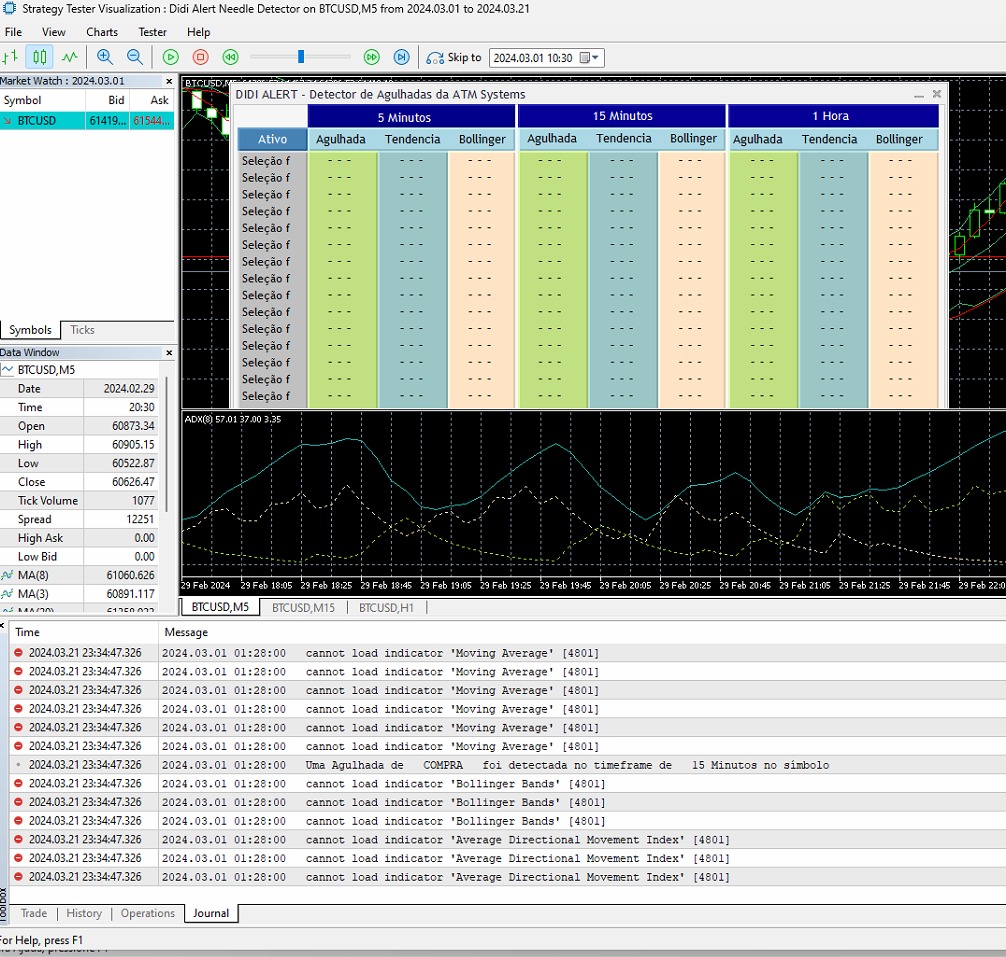This screenshot has height=957, width=1006.
Task: Switch chart to candlestick mode
Action: point(40,58)
